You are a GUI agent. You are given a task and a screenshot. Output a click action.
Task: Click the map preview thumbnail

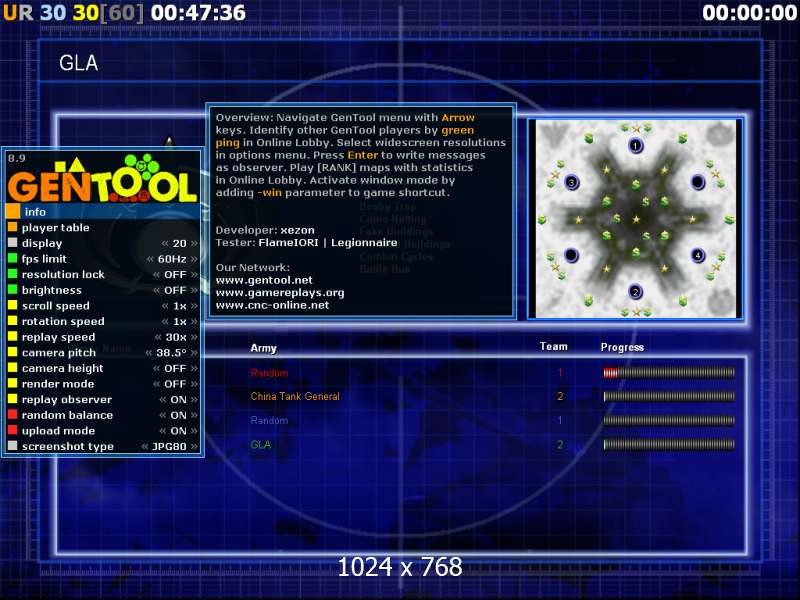[635, 219]
